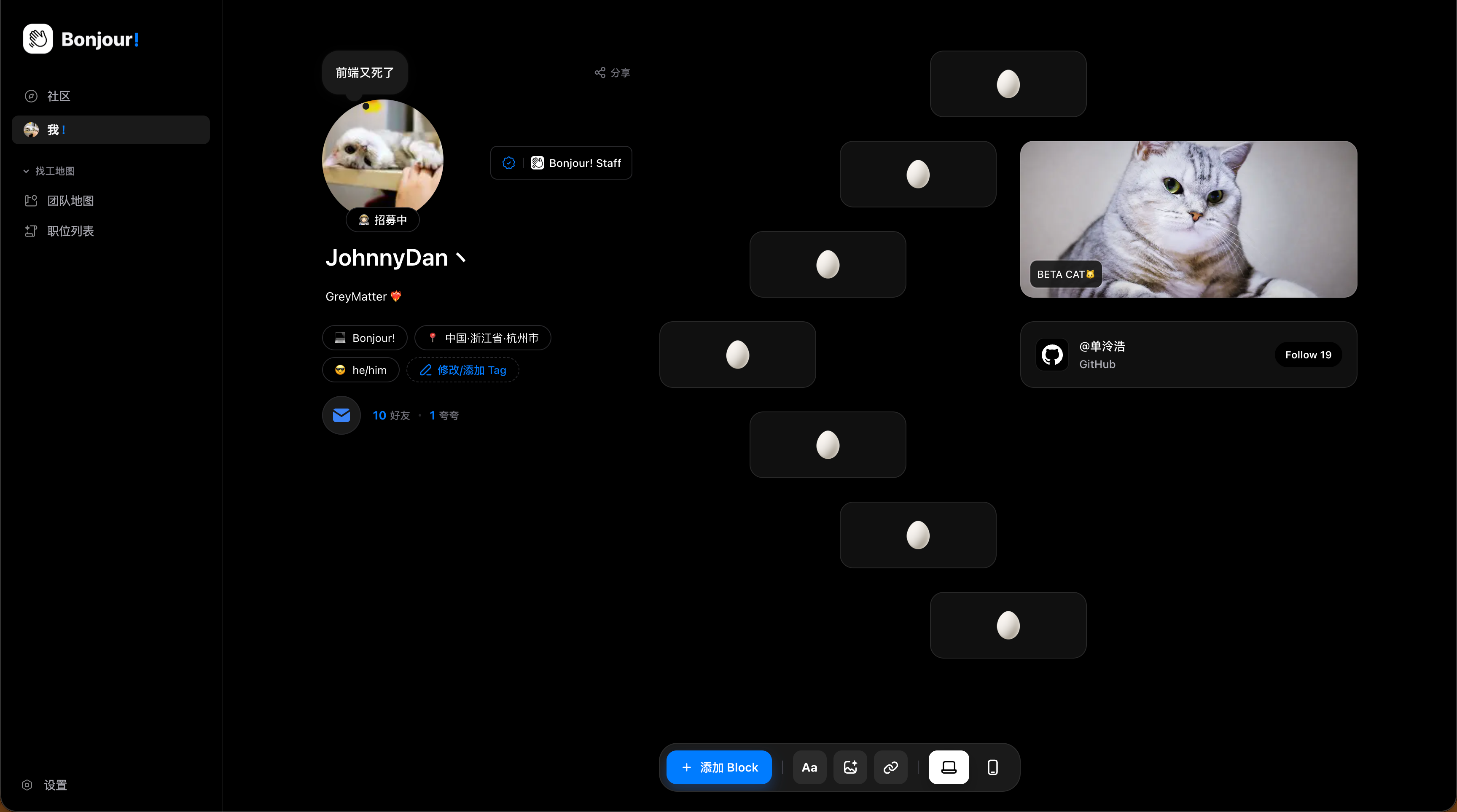Switch to mobile phone preview

coord(993,767)
